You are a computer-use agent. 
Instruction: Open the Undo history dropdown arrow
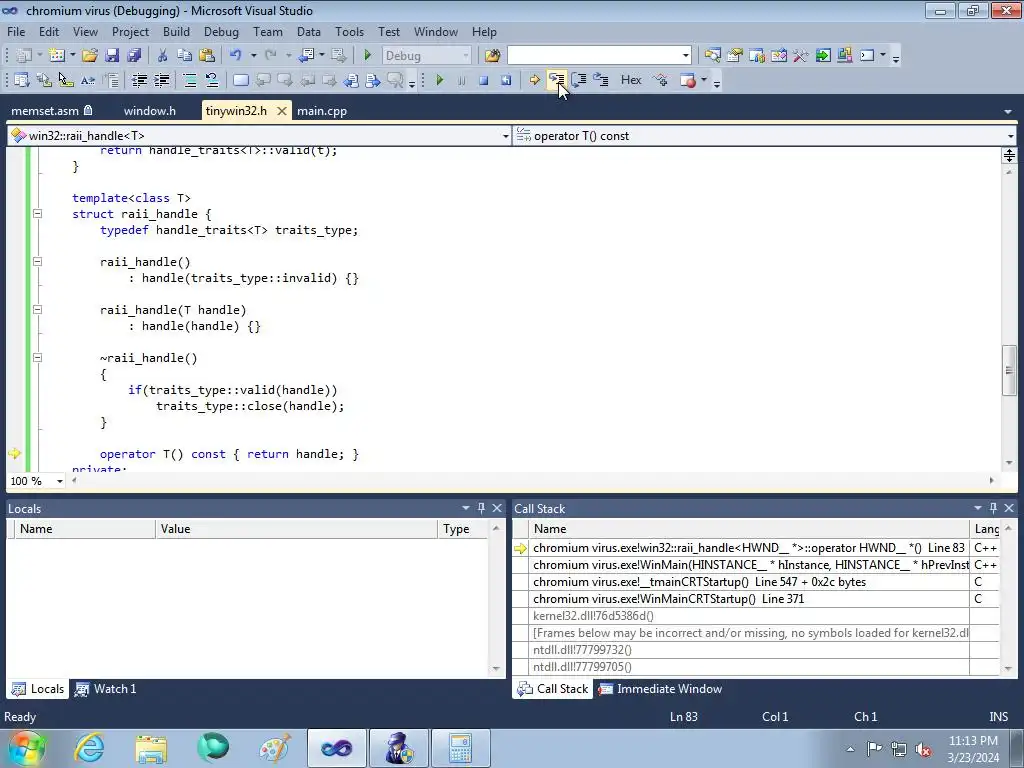pos(253,56)
